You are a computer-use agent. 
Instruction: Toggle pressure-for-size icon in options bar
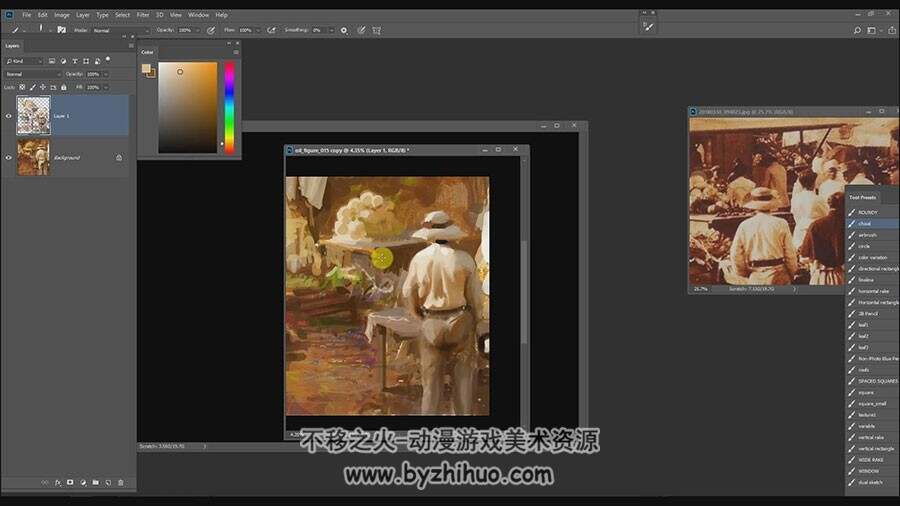[361, 30]
